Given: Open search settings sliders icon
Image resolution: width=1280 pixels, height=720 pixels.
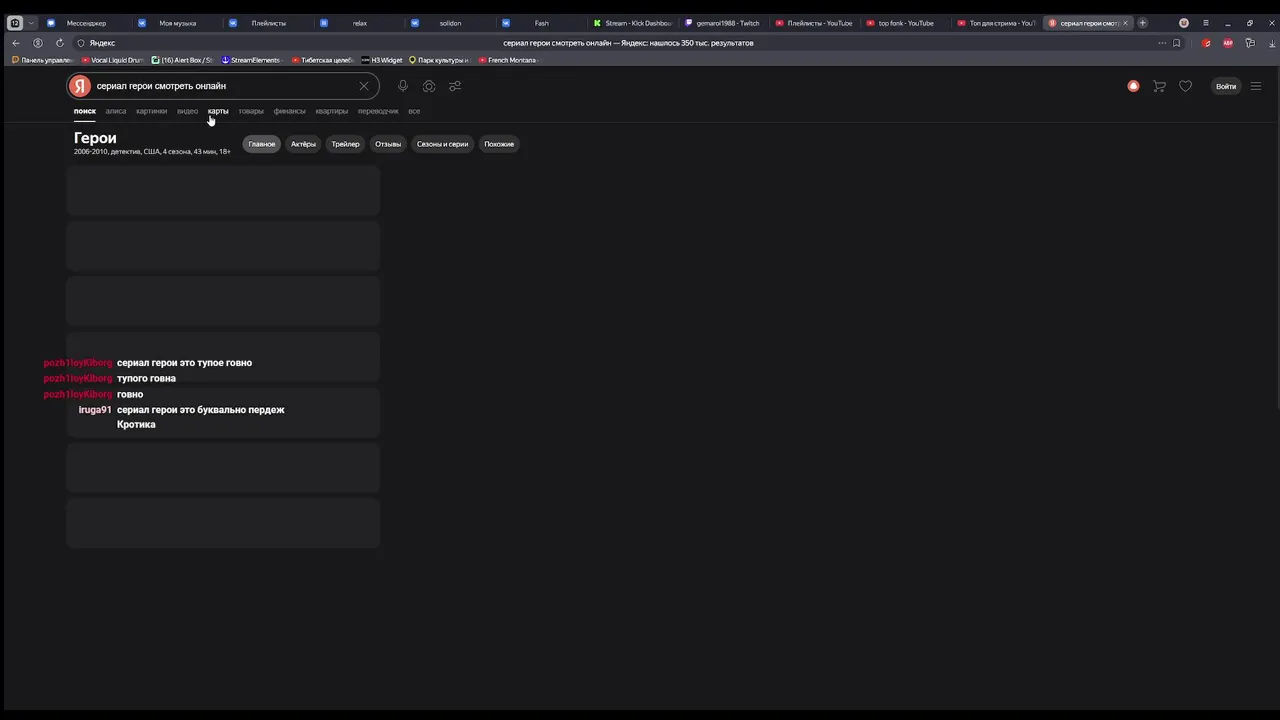Looking at the screenshot, I should [x=455, y=86].
